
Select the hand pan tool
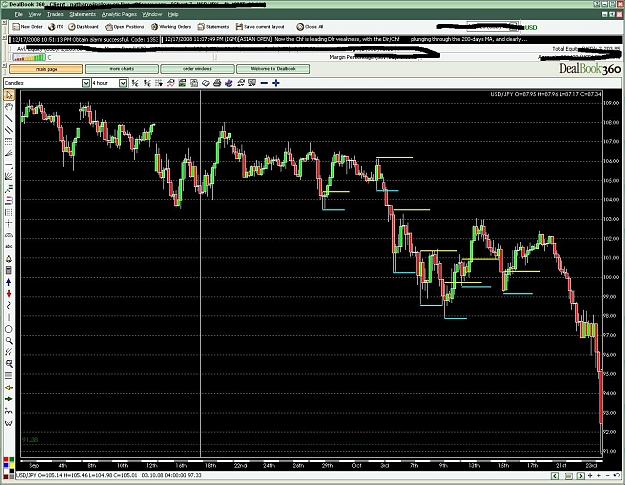point(9,107)
